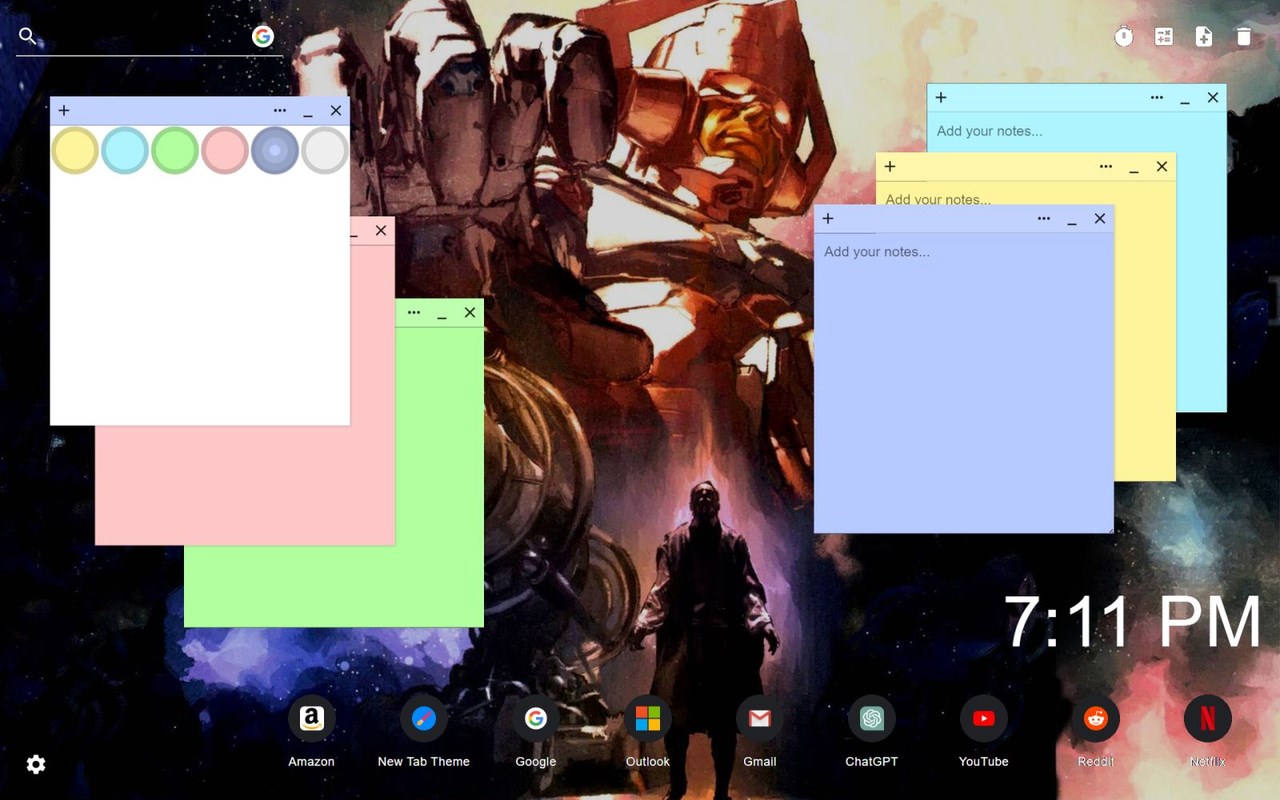This screenshot has width=1280, height=800.
Task: Launch the Gmail shortcut
Action: click(x=760, y=732)
